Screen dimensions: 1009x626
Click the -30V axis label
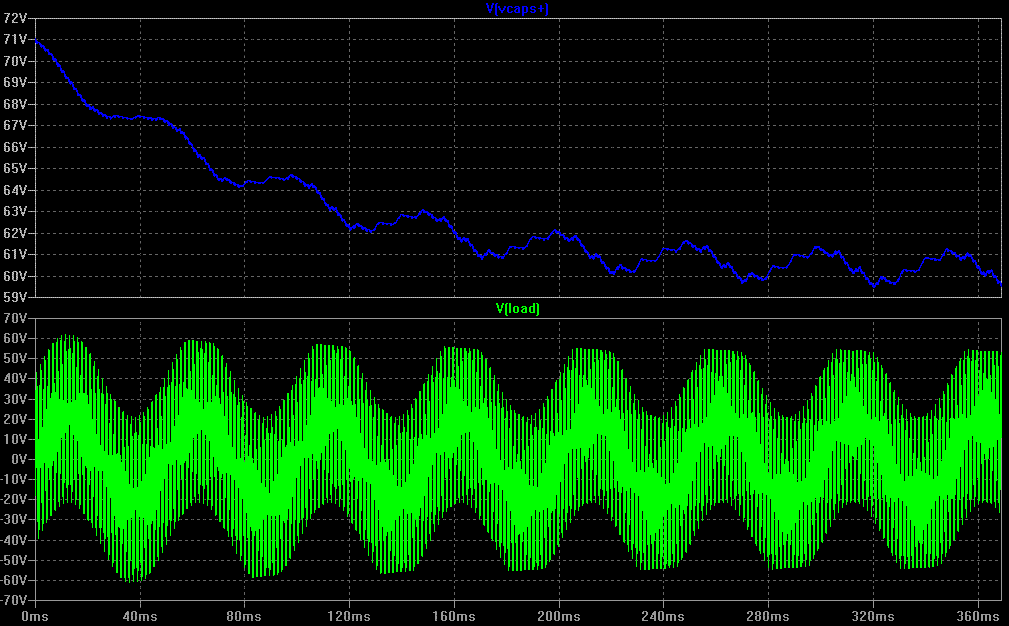pyautogui.click(x=14, y=520)
